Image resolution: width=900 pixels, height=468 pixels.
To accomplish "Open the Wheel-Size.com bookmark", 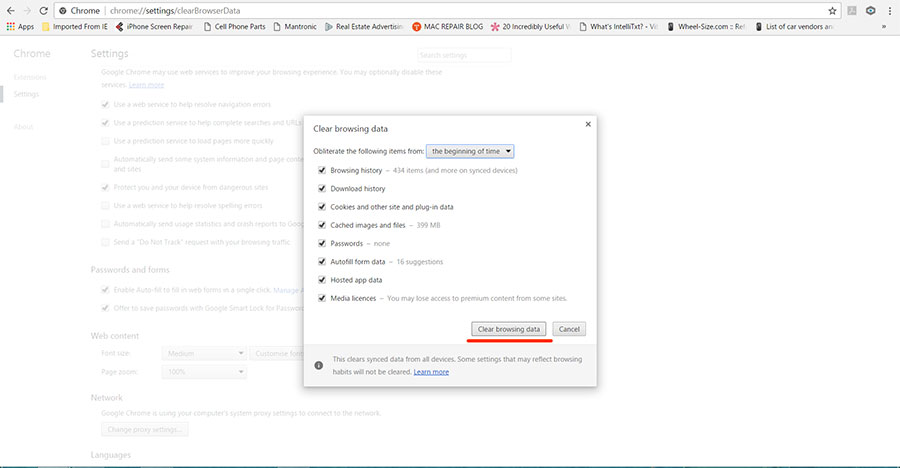I will point(706,26).
